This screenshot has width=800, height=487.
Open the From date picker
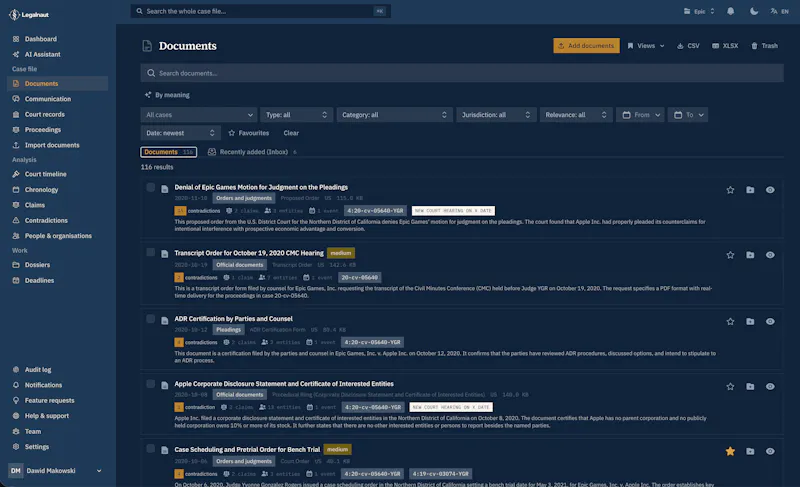click(x=640, y=115)
